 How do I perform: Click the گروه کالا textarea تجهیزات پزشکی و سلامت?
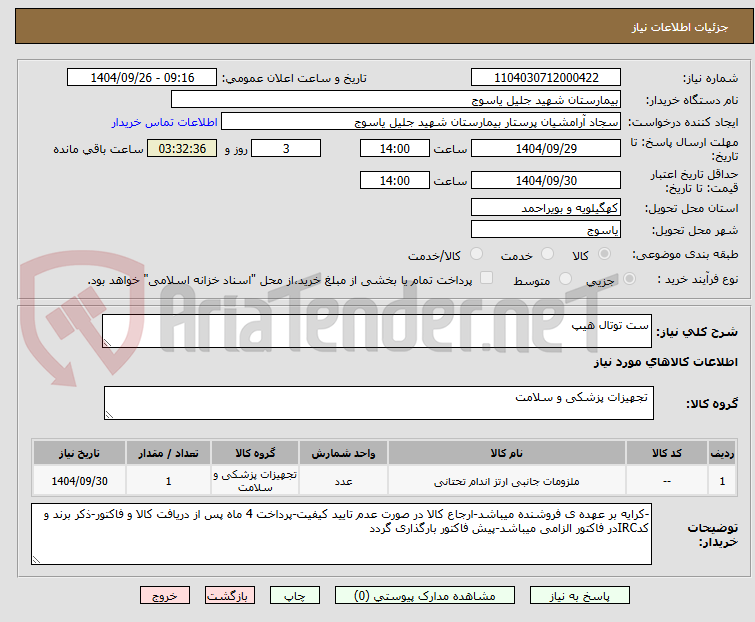pyautogui.click(x=379, y=403)
